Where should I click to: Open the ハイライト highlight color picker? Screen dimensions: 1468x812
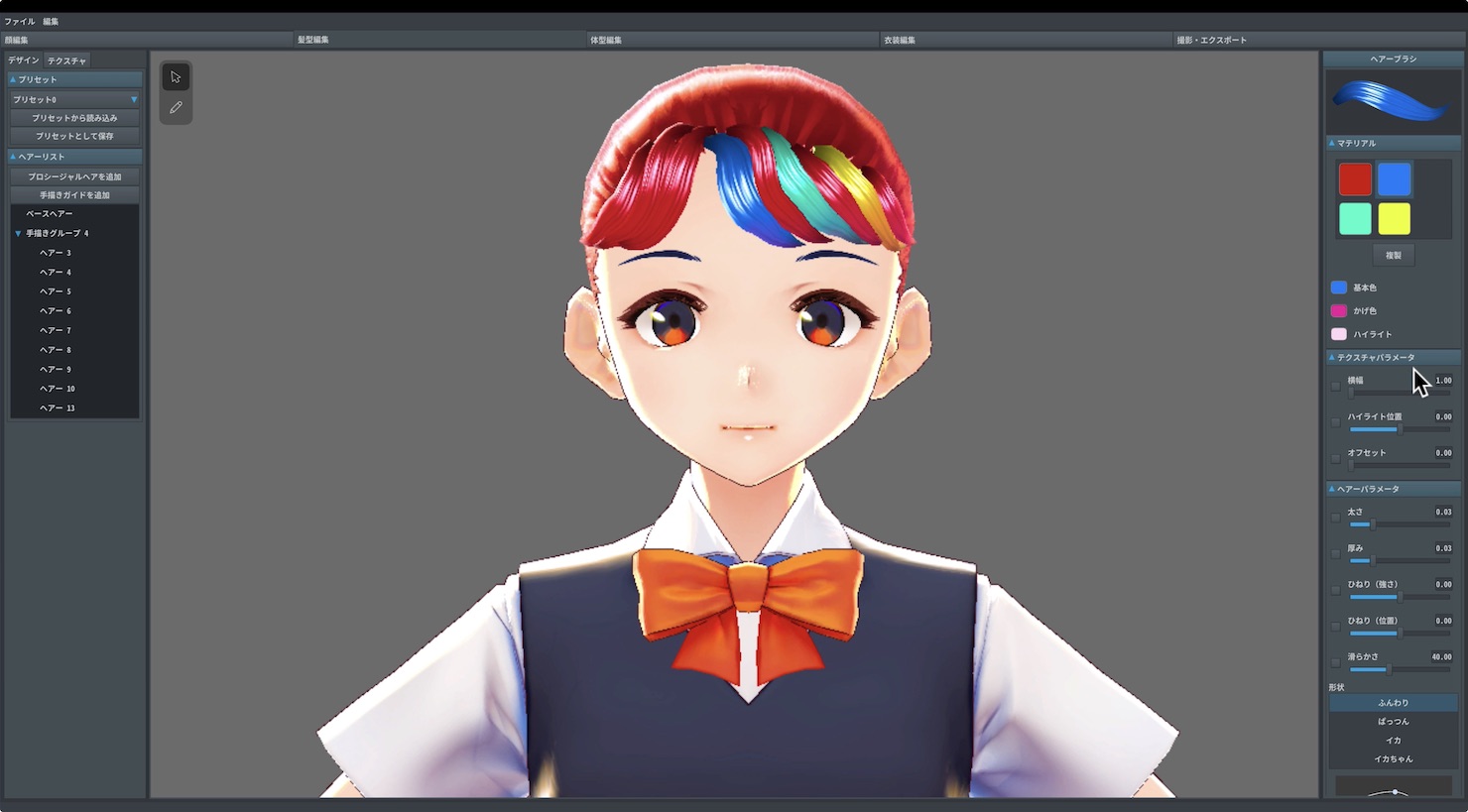(1339, 334)
